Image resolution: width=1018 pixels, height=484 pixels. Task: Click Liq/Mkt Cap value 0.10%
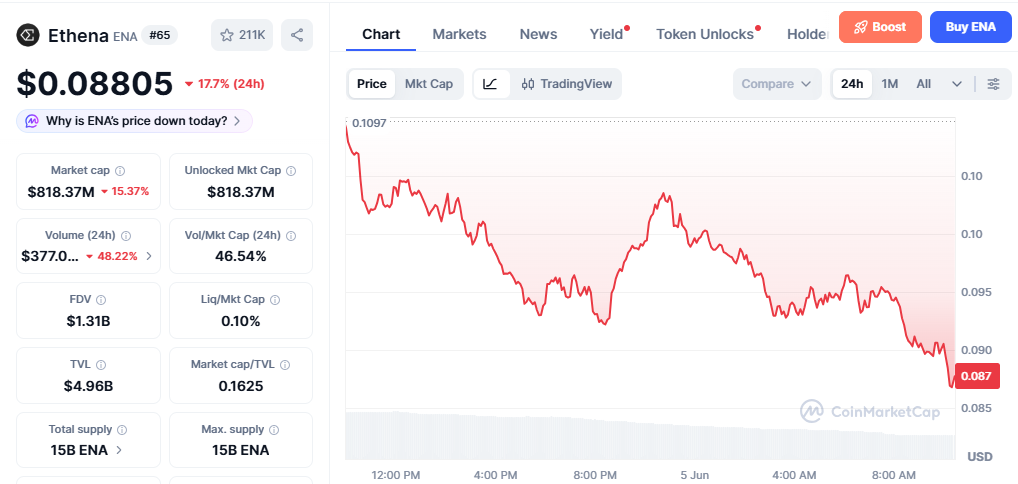click(241, 321)
